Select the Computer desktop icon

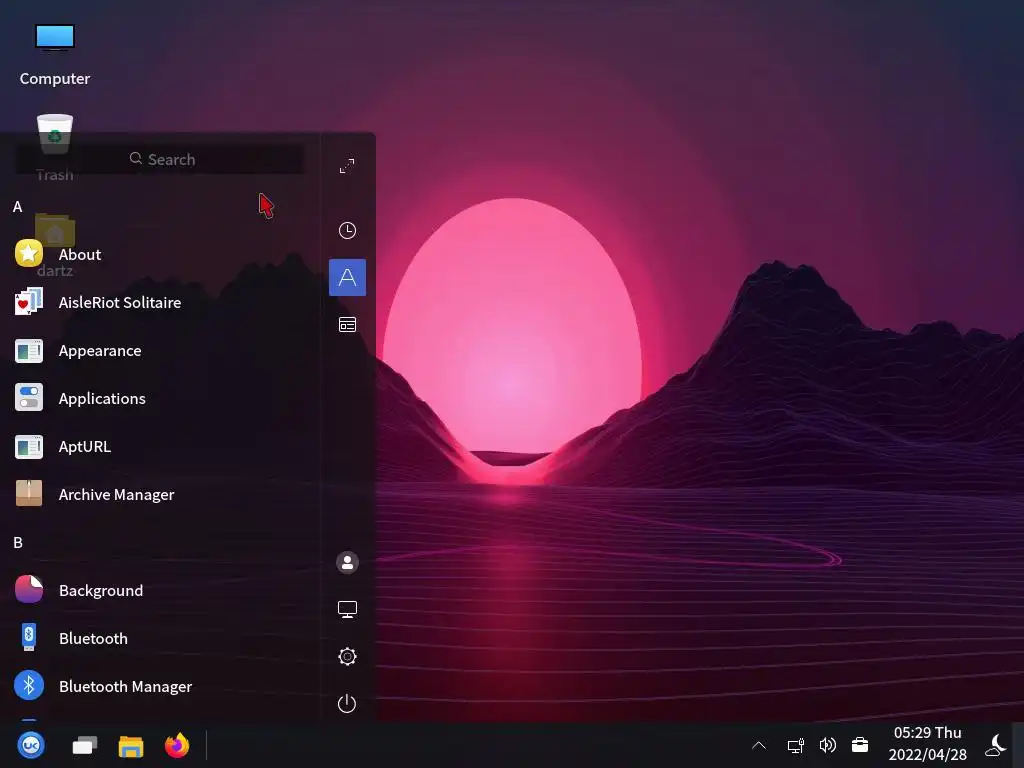click(55, 55)
